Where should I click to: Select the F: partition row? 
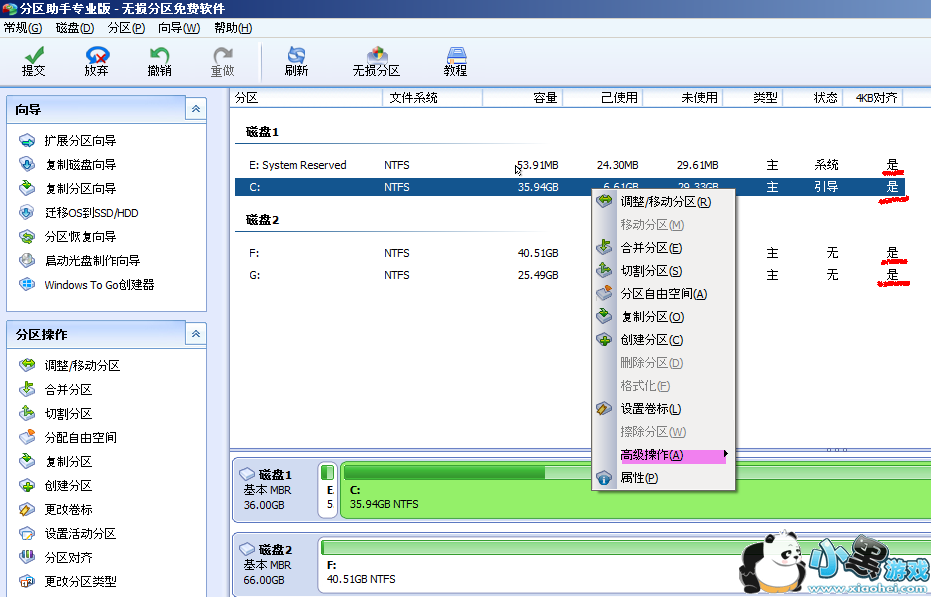(570, 253)
